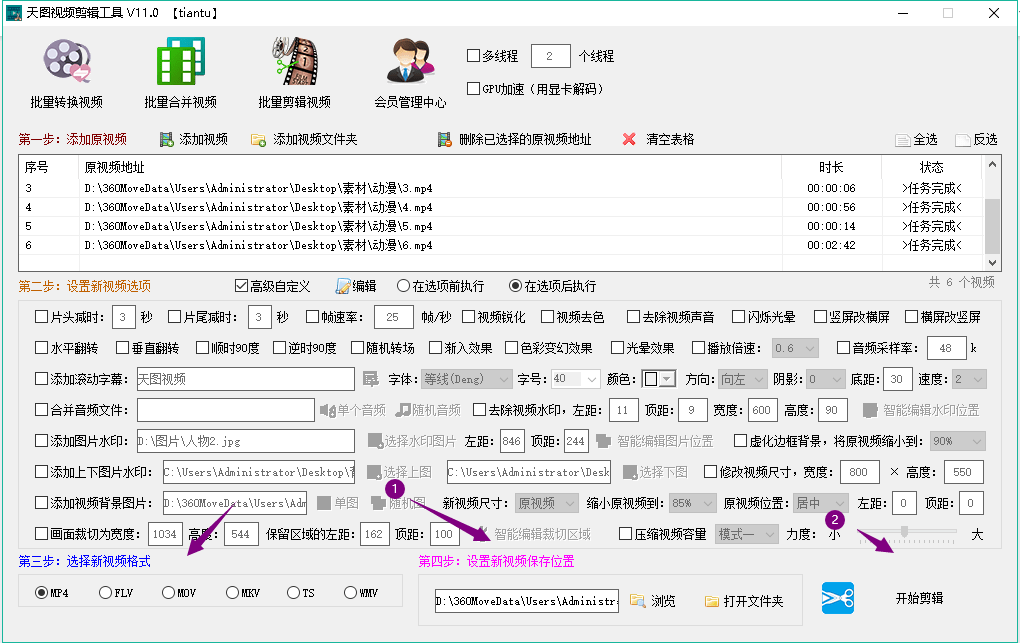Click the blue scissors start-cutting icon
1020x643 pixels.
click(x=838, y=598)
